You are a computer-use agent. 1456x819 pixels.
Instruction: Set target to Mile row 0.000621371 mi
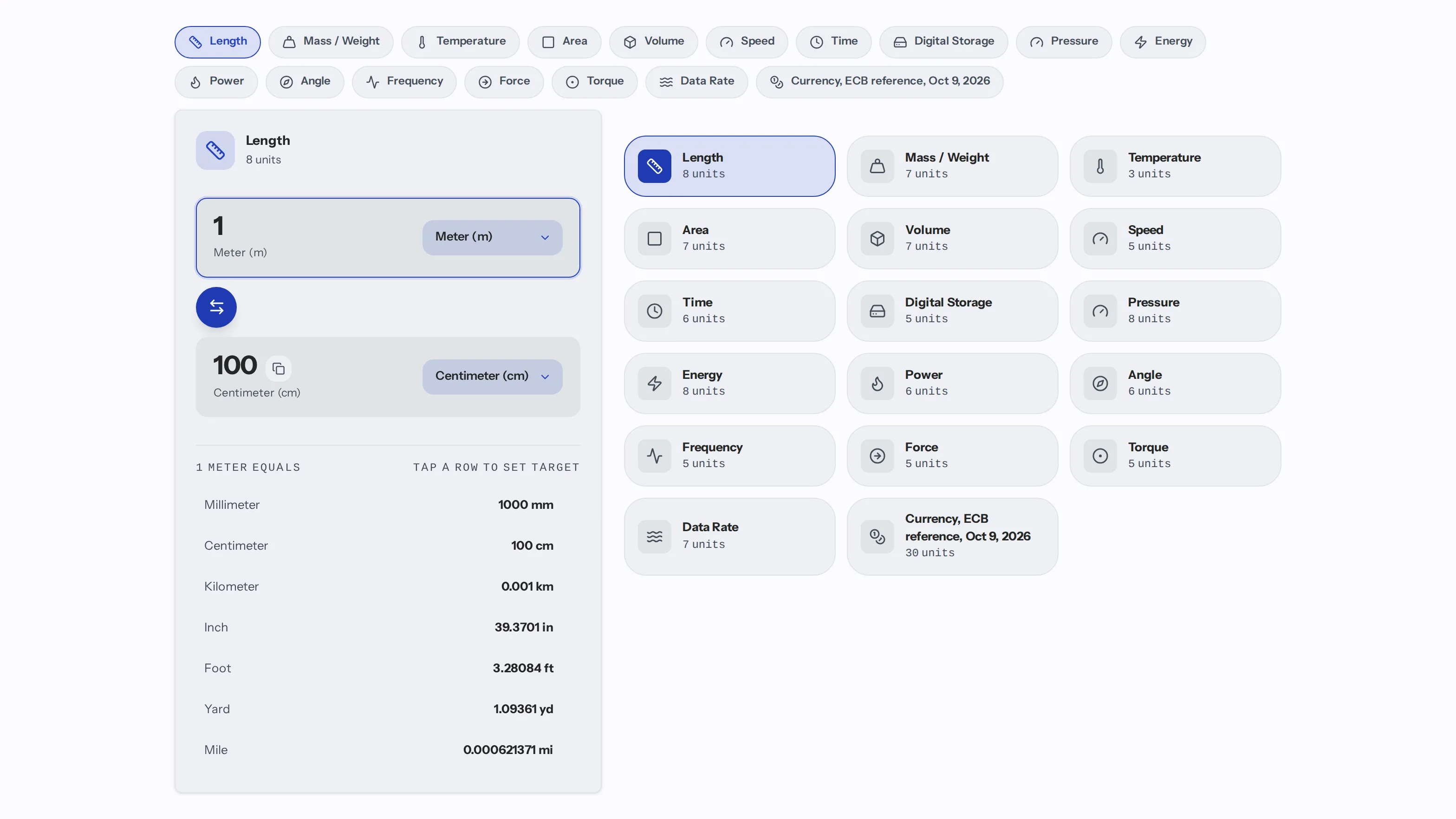(387, 750)
